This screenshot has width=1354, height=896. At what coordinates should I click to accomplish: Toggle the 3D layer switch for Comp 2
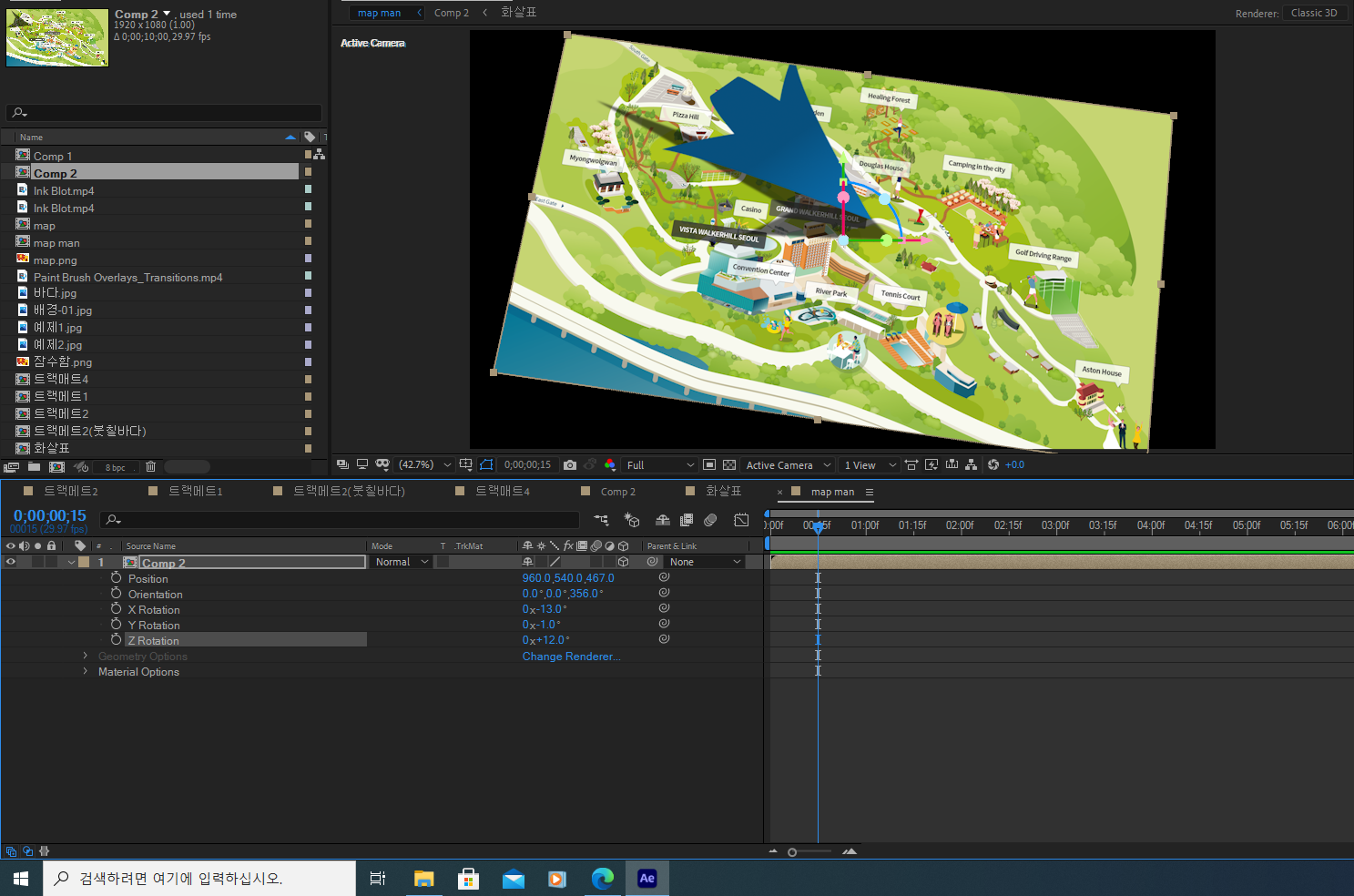[623, 562]
